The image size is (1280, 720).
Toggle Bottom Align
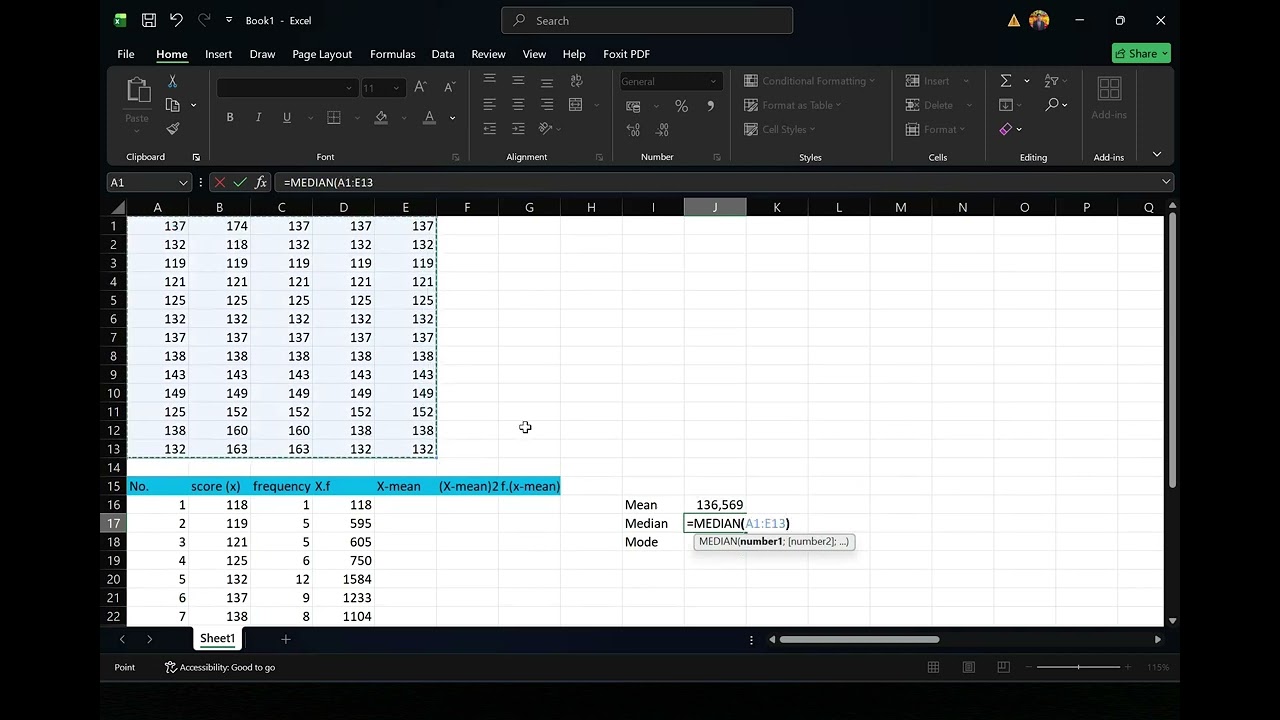coord(547,81)
